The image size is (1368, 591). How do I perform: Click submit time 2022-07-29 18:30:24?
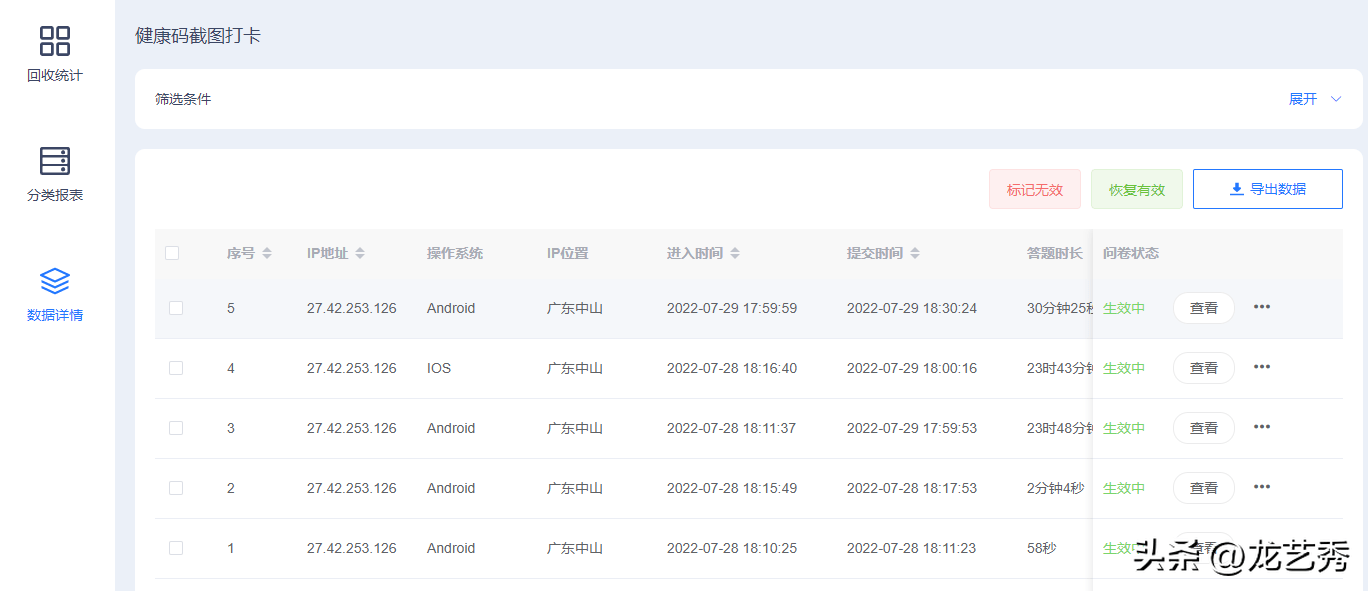[x=912, y=308]
